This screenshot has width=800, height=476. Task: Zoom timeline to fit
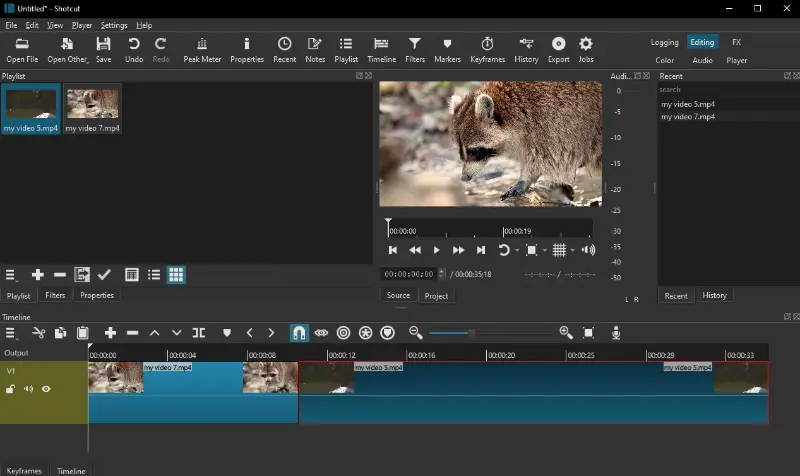pos(589,333)
